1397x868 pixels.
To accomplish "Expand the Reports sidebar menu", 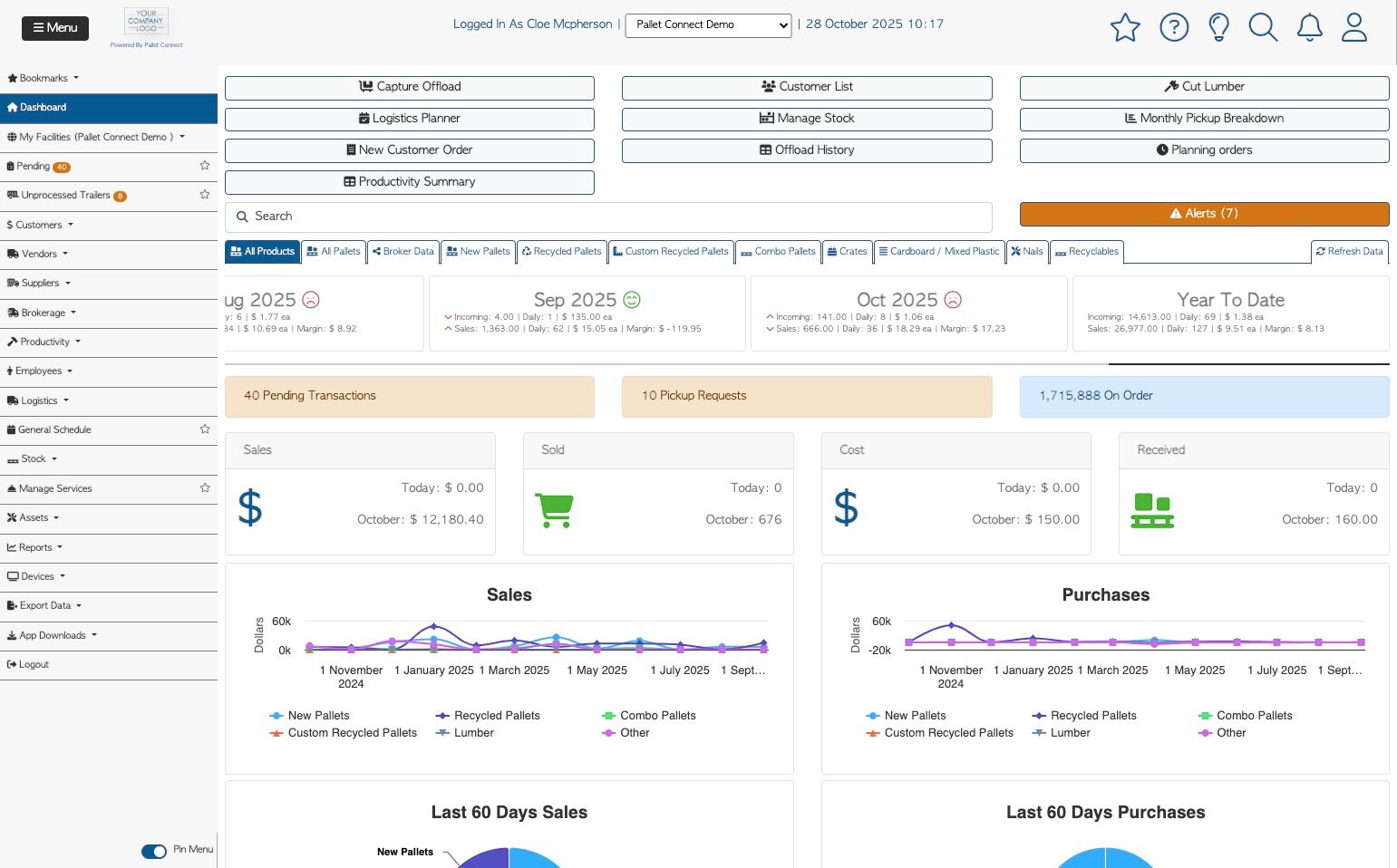I will (35, 547).
